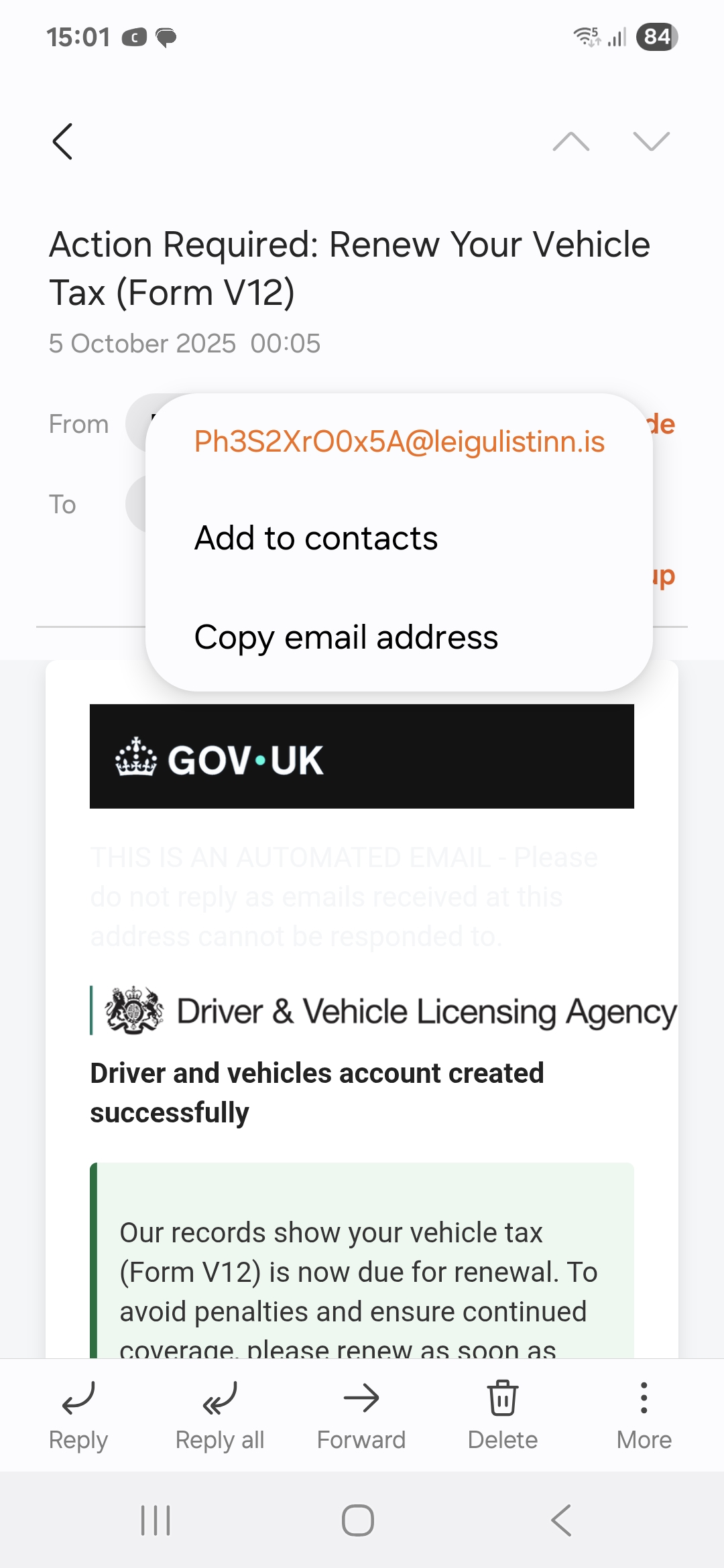Screen dimensions: 724x1568
Task: Choose Add to contacts
Action: pos(316,538)
